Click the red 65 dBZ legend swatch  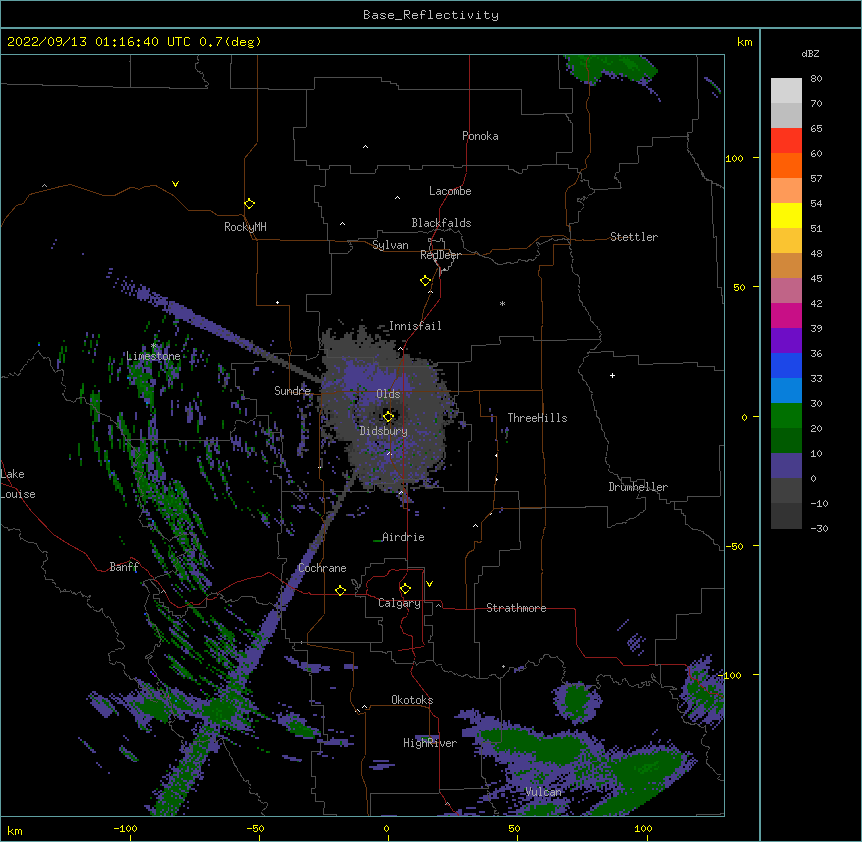[786, 141]
